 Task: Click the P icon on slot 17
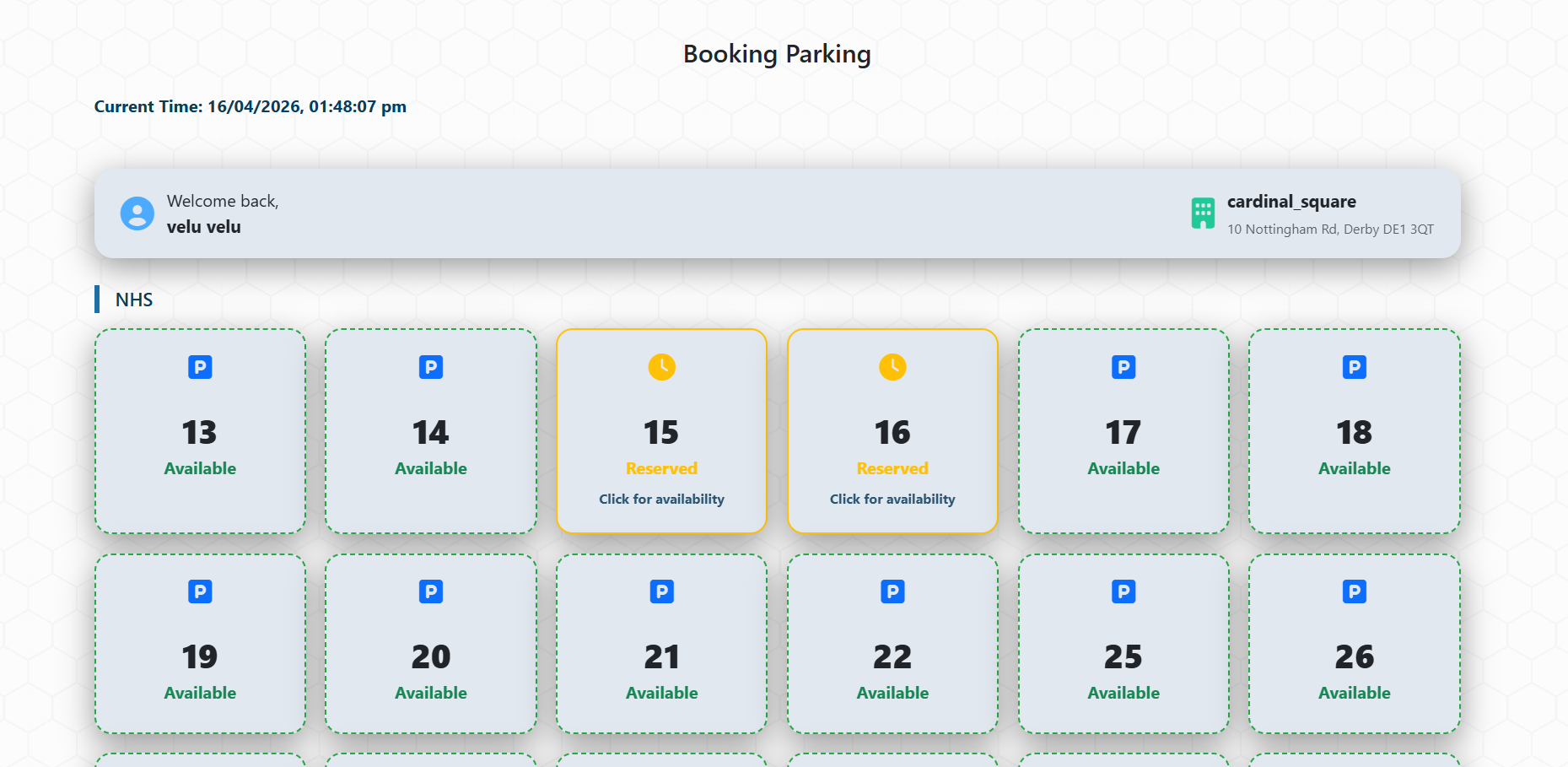click(x=1123, y=366)
